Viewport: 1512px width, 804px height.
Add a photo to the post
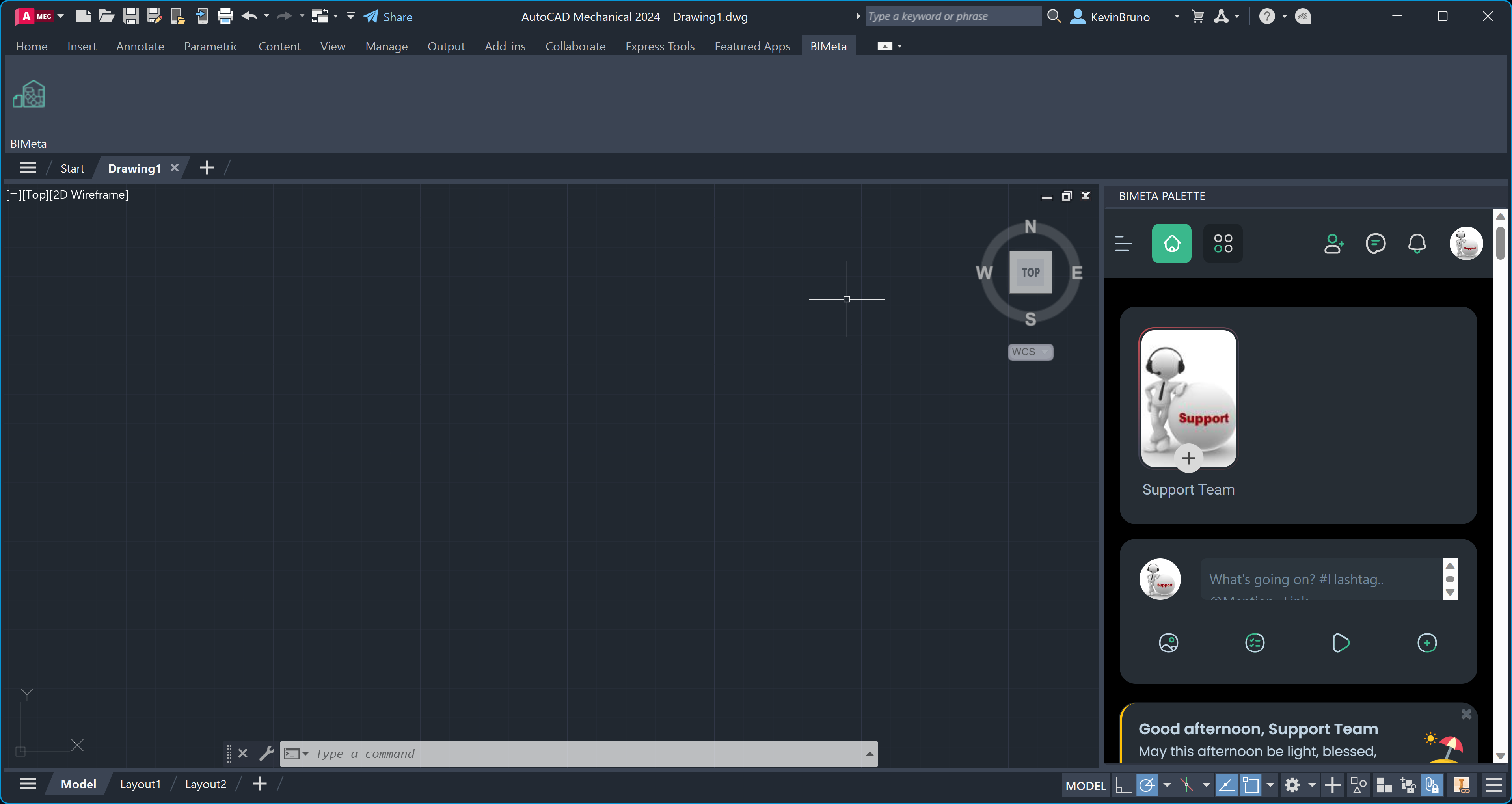pos(1168,643)
